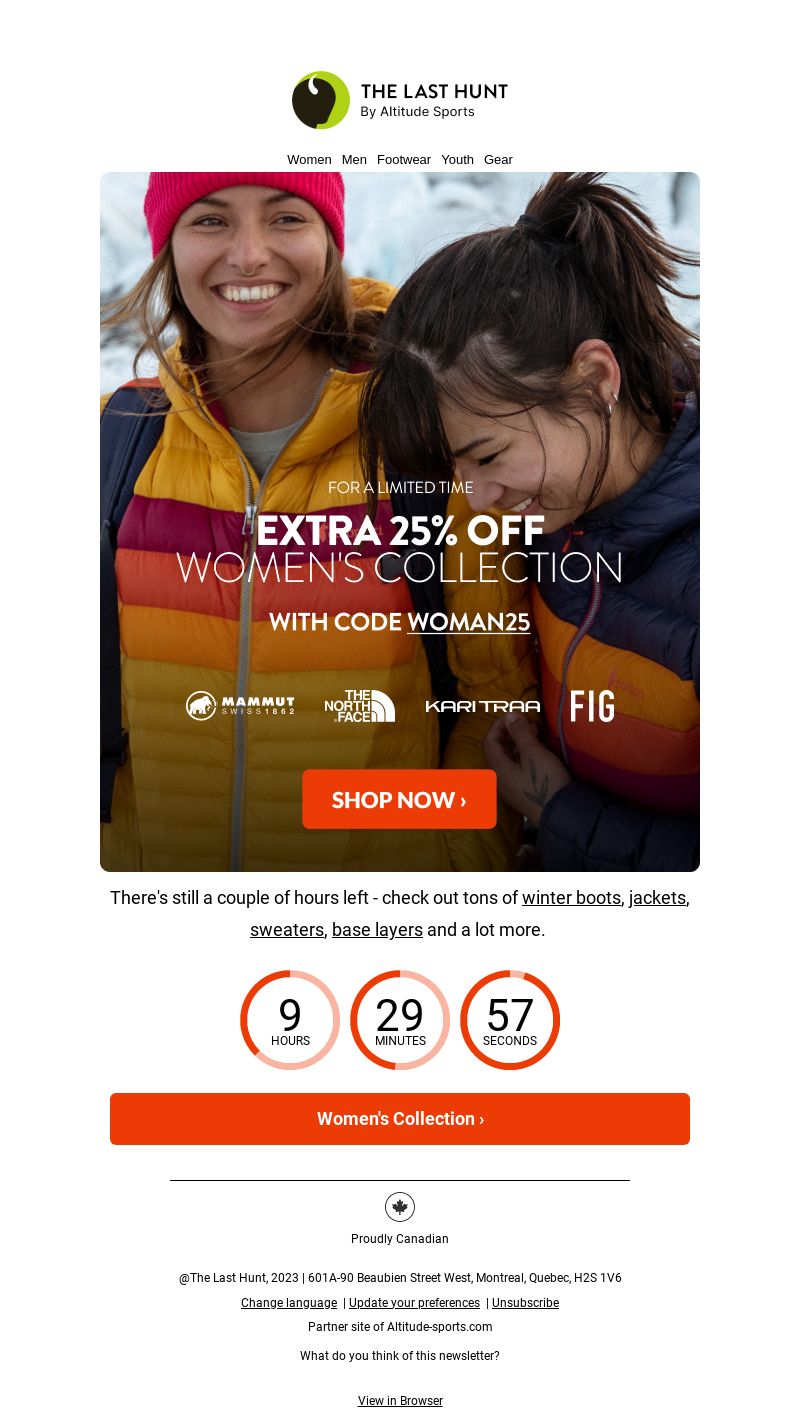Click the hours countdown timer circle

(290, 1020)
